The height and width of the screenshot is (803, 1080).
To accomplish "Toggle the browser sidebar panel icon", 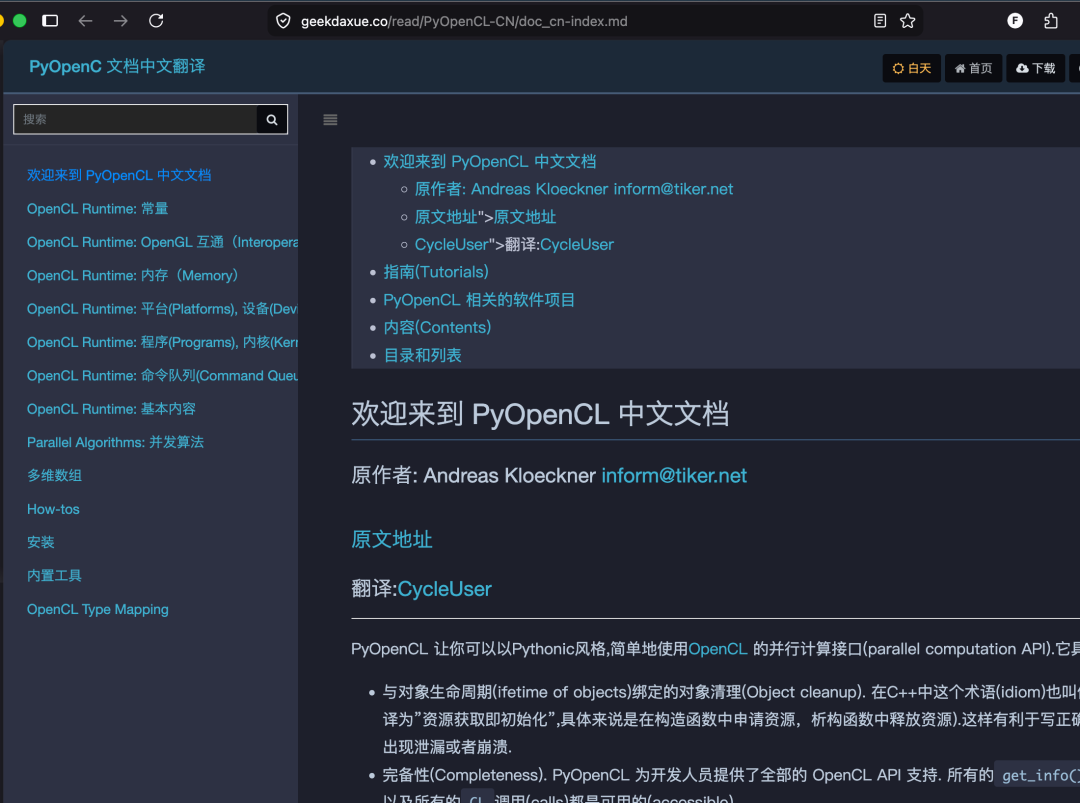I will coord(50,21).
